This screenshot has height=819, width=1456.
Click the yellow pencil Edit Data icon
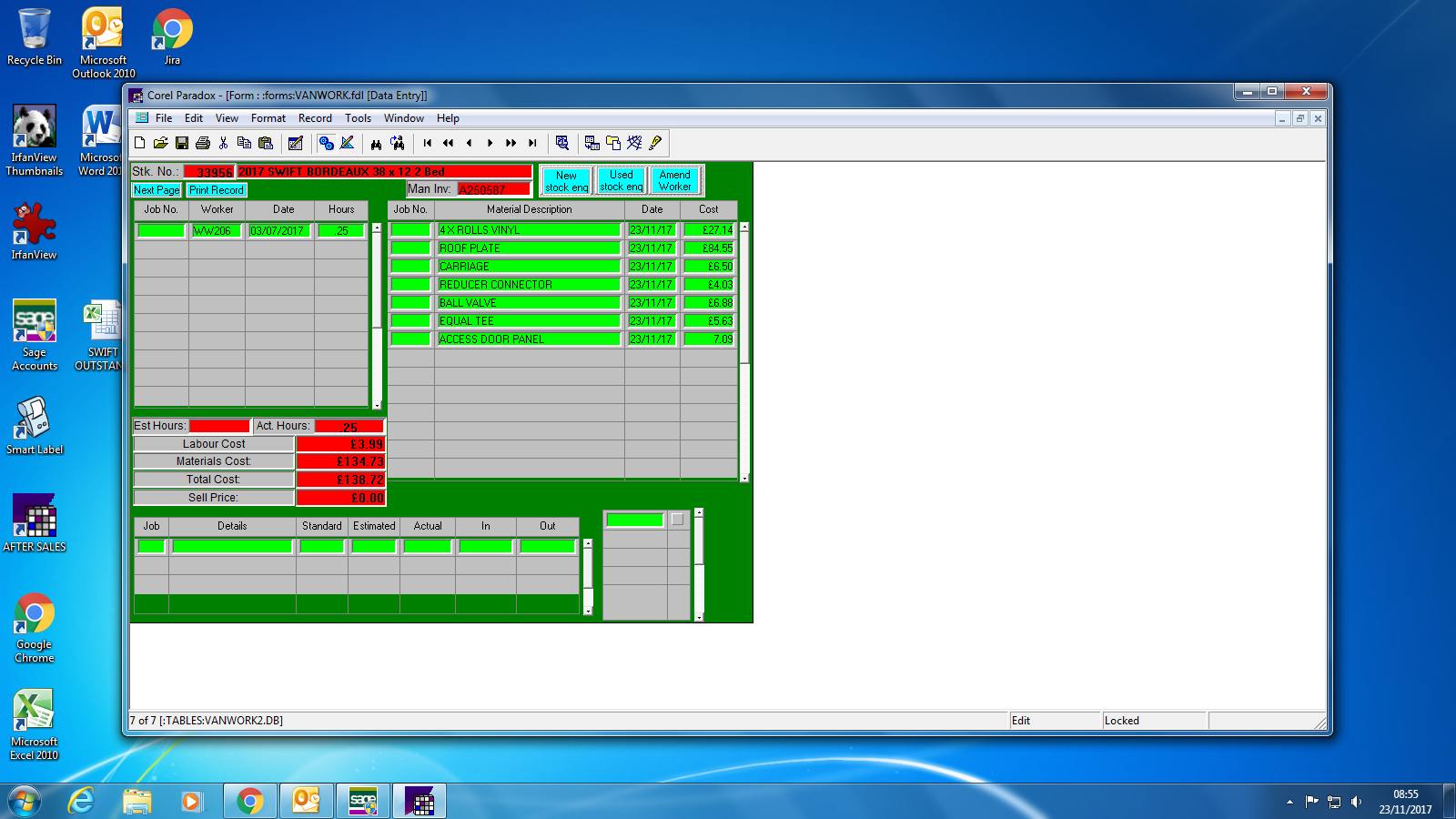655,143
